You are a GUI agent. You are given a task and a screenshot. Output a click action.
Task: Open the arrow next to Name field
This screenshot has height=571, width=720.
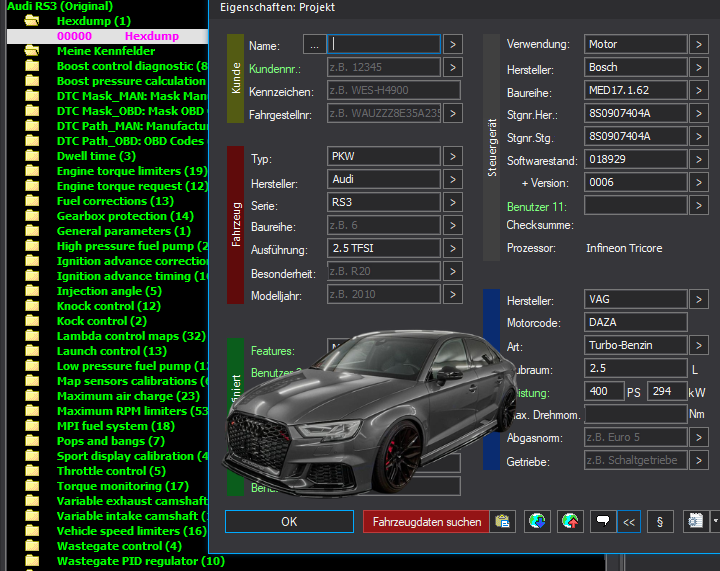(453, 45)
